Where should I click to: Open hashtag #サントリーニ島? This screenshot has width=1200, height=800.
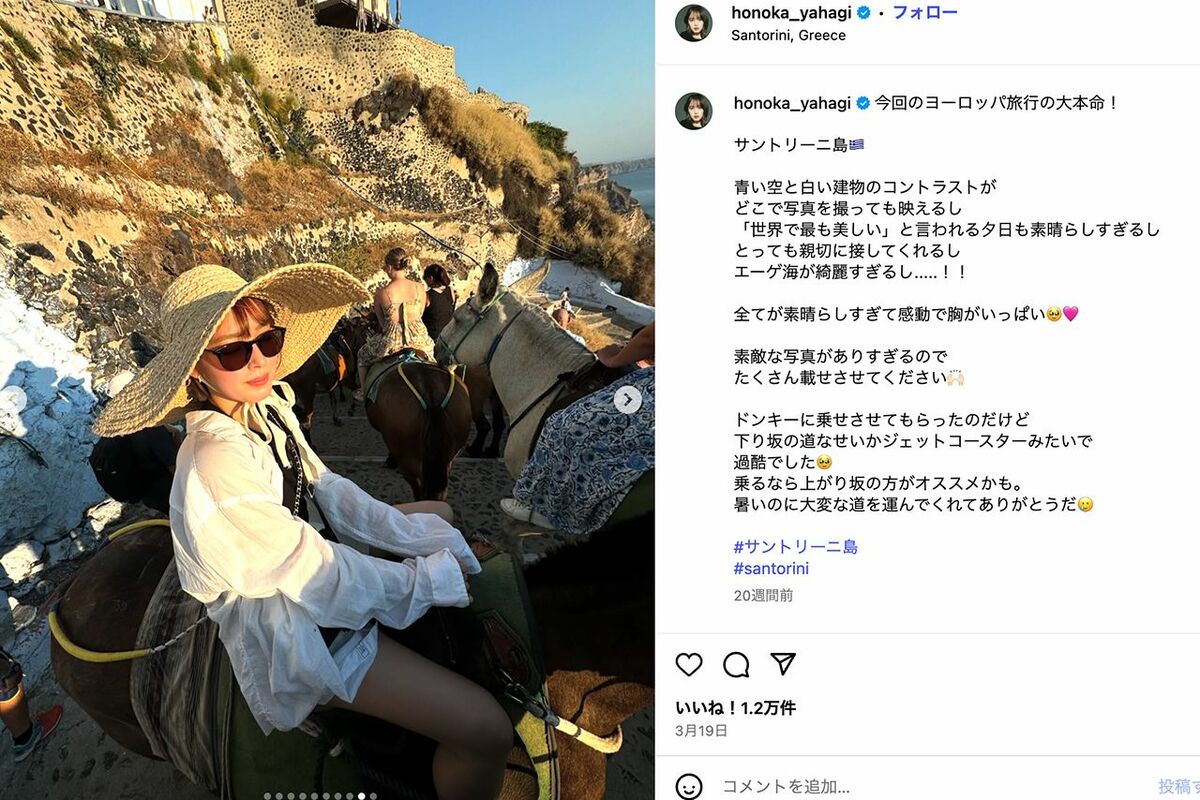tap(796, 547)
